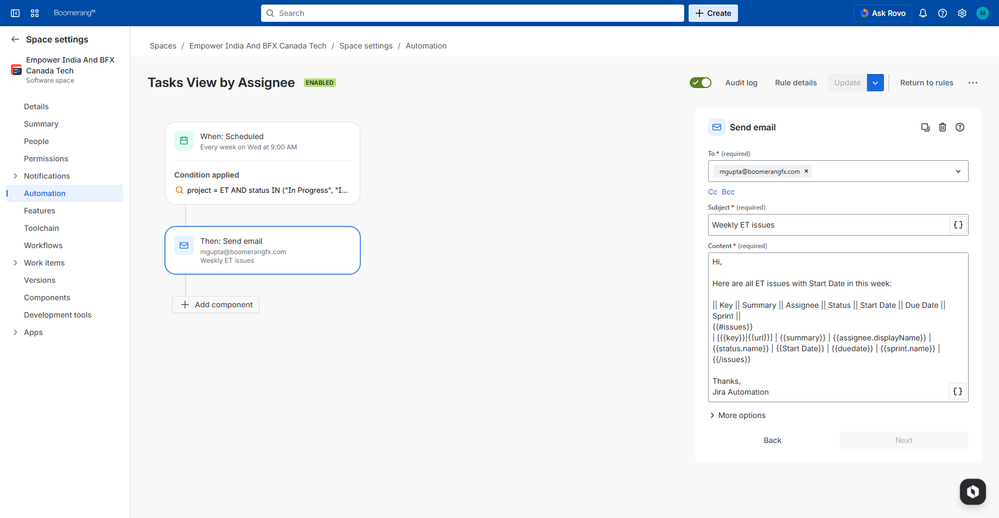Expand More options
The height and width of the screenshot is (518, 999).
737,415
